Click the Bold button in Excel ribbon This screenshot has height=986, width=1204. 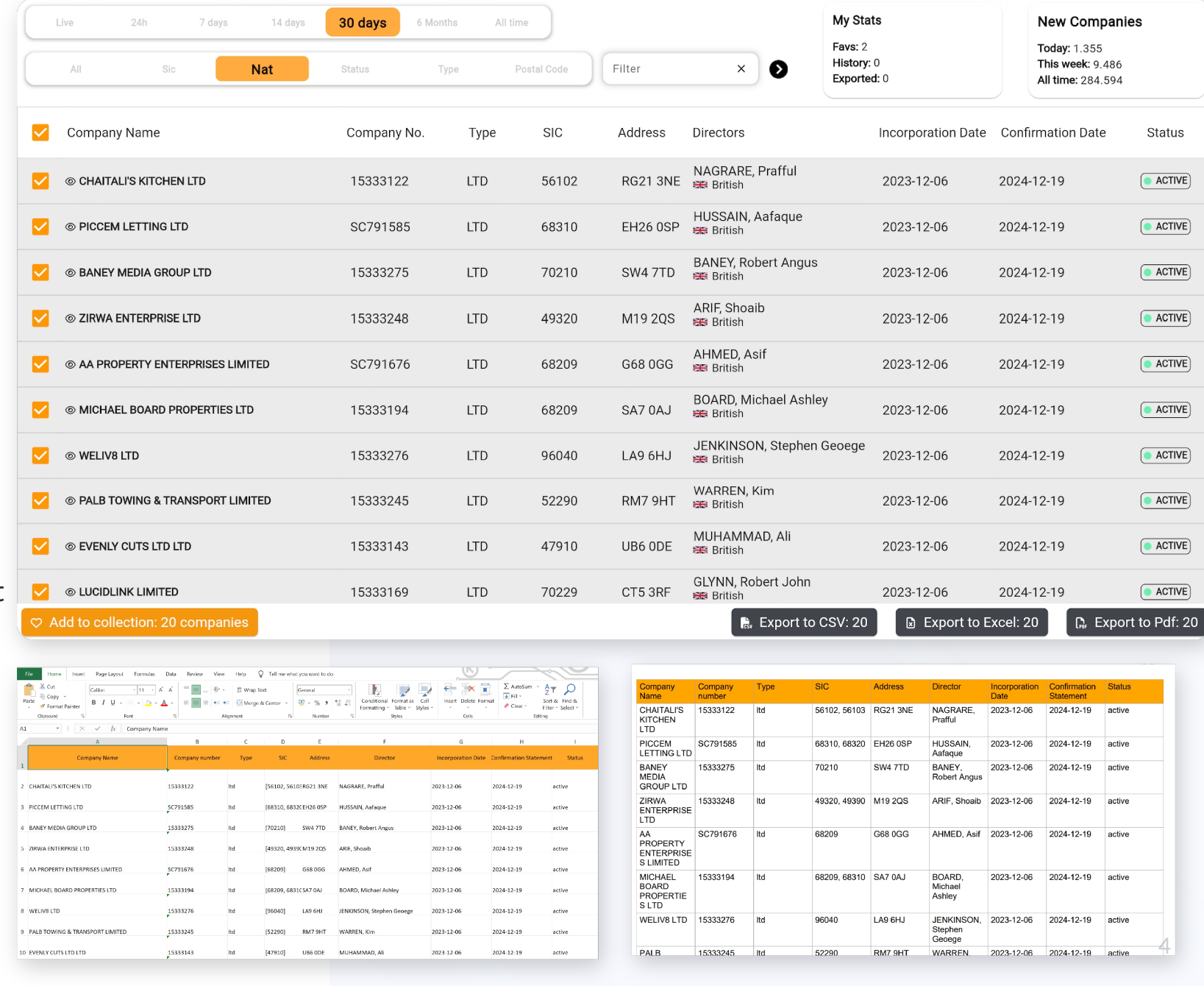tap(93, 703)
